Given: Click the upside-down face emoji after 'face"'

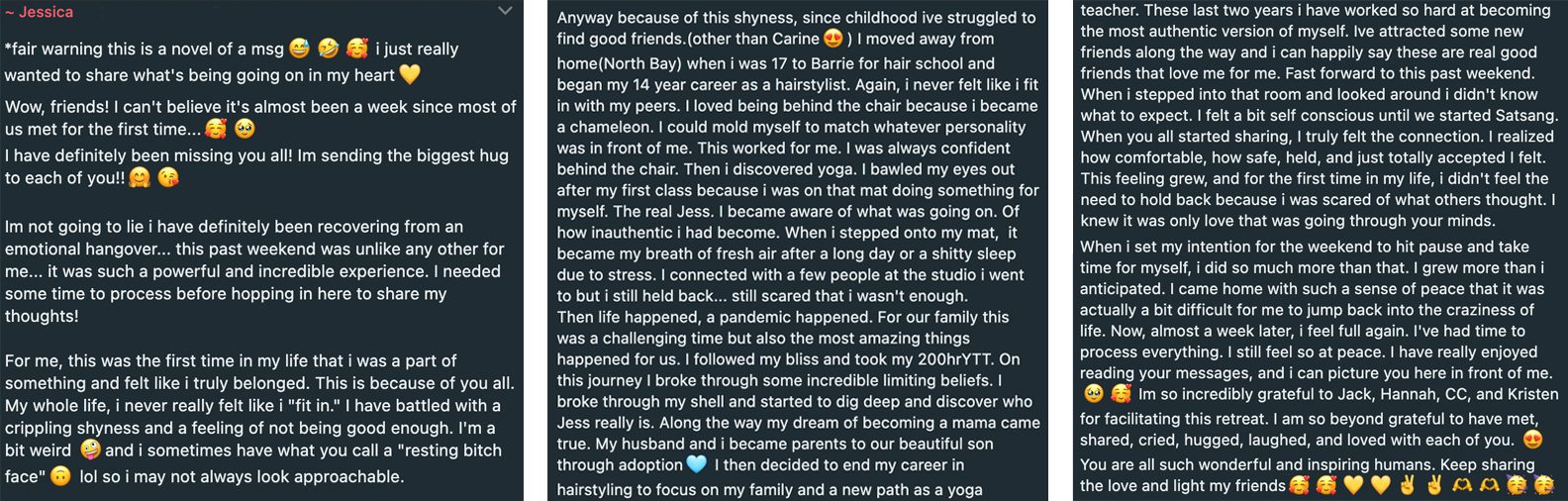Looking at the screenshot, I should (61, 476).
